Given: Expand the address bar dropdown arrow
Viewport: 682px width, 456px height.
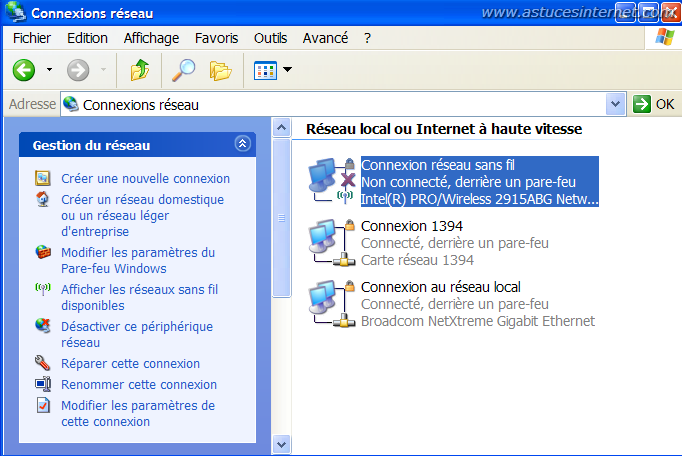Looking at the screenshot, I should tap(616, 104).
